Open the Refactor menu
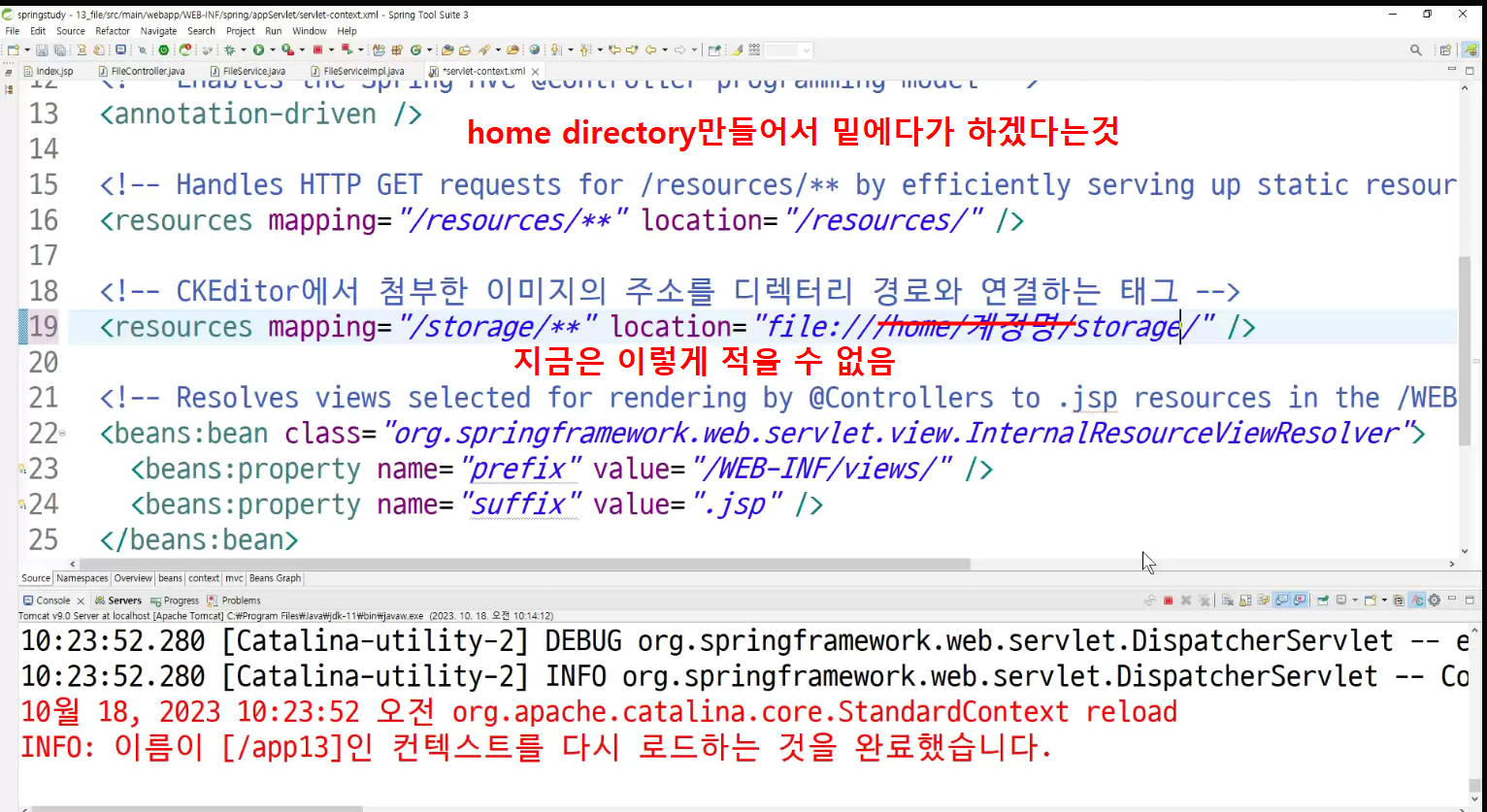This screenshot has height=812, width=1487. (113, 31)
